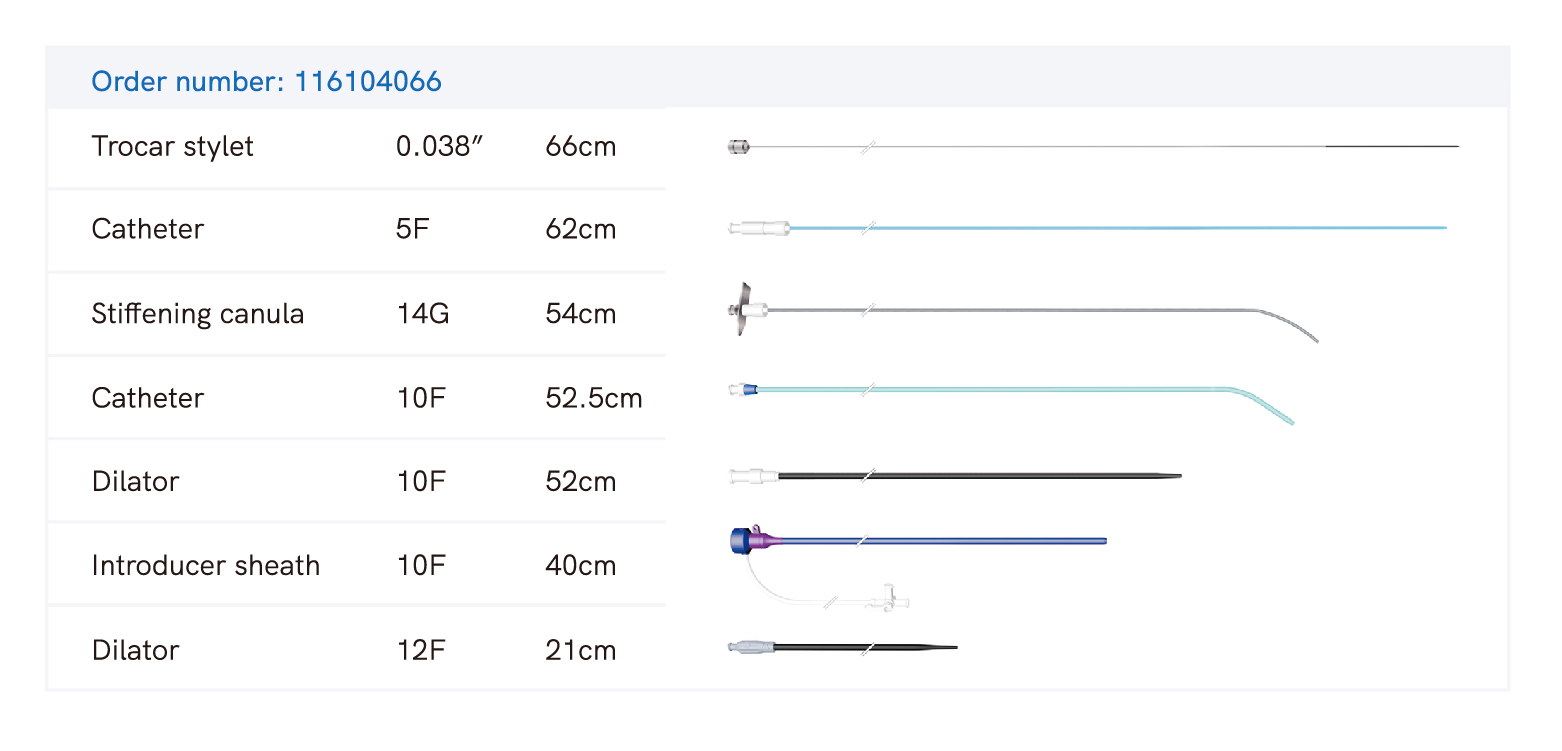This screenshot has width=1562, height=751.
Task: Click the 52.5cm length value
Action: pos(594,398)
